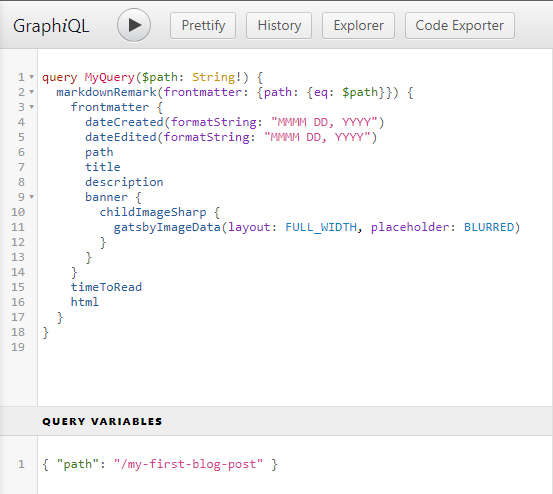Click the GraphiQL title logo
Viewport: 553px width, 494px height.
51,26
